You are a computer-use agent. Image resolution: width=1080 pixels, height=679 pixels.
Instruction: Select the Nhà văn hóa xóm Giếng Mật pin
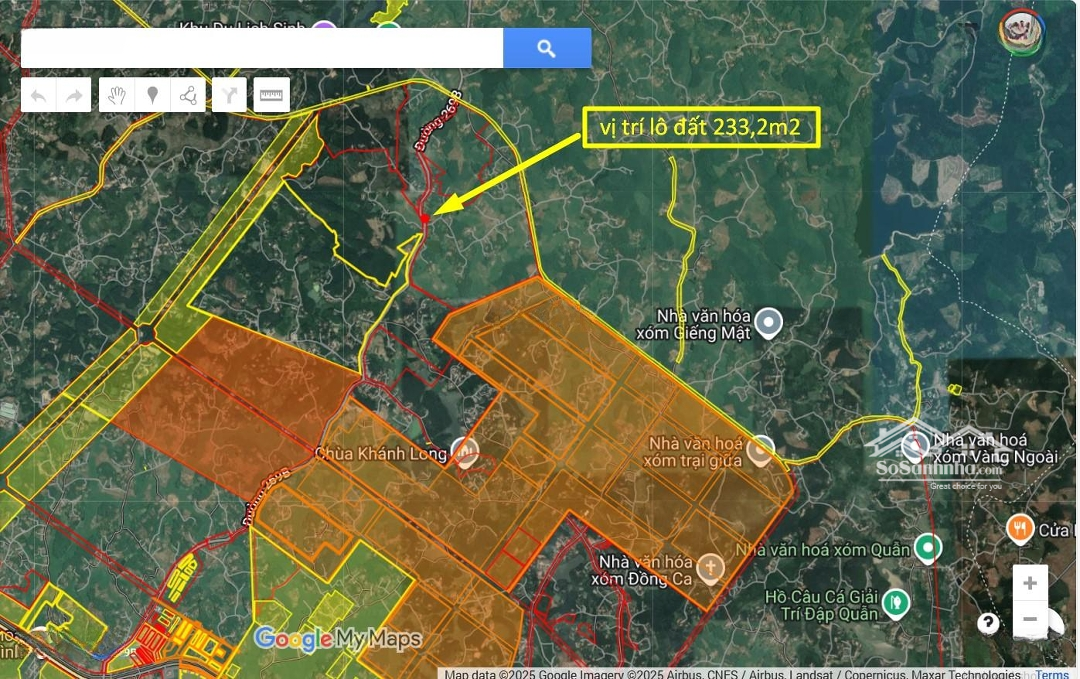[x=768, y=322]
